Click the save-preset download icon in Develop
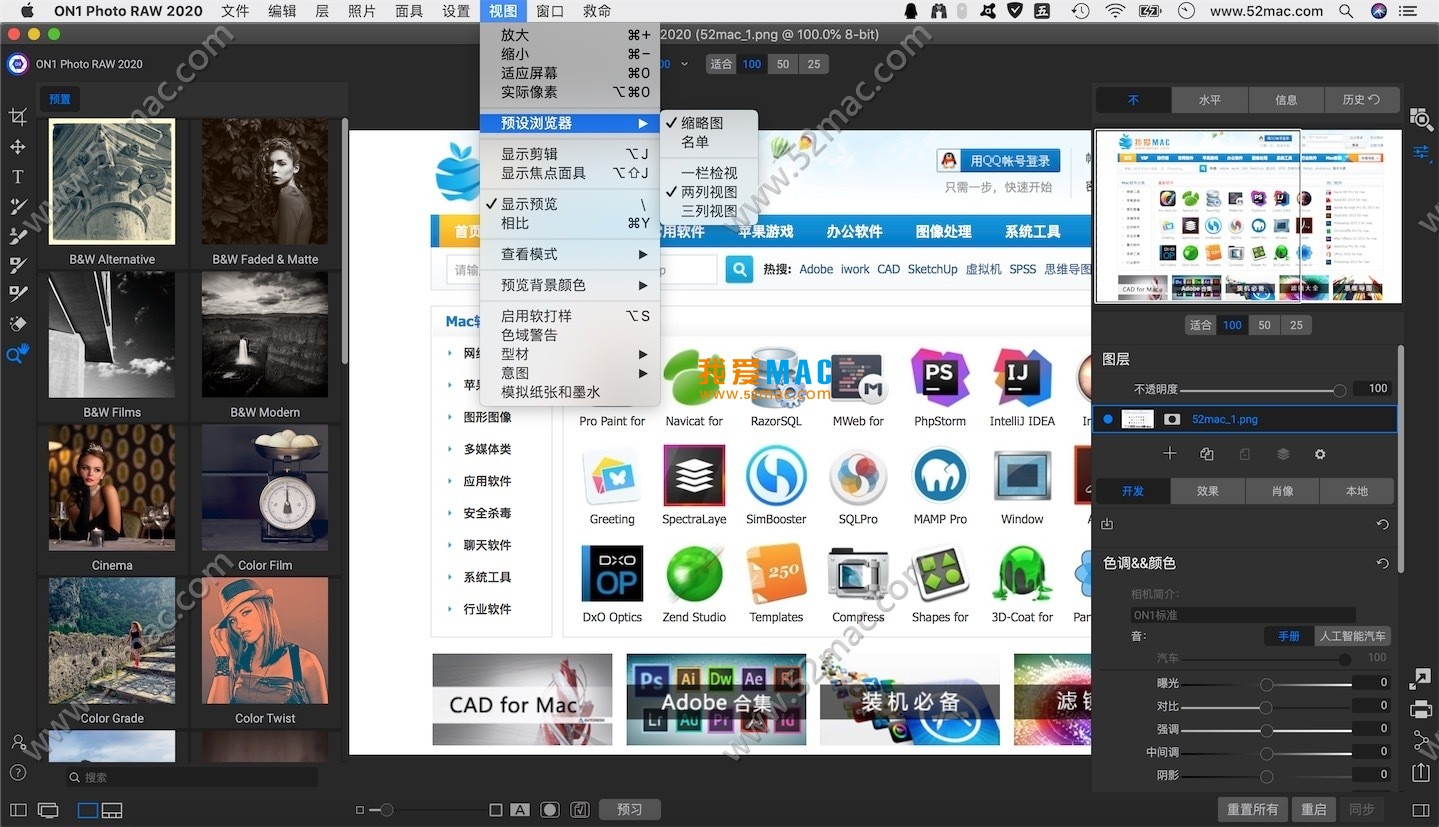 click(1107, 524)
